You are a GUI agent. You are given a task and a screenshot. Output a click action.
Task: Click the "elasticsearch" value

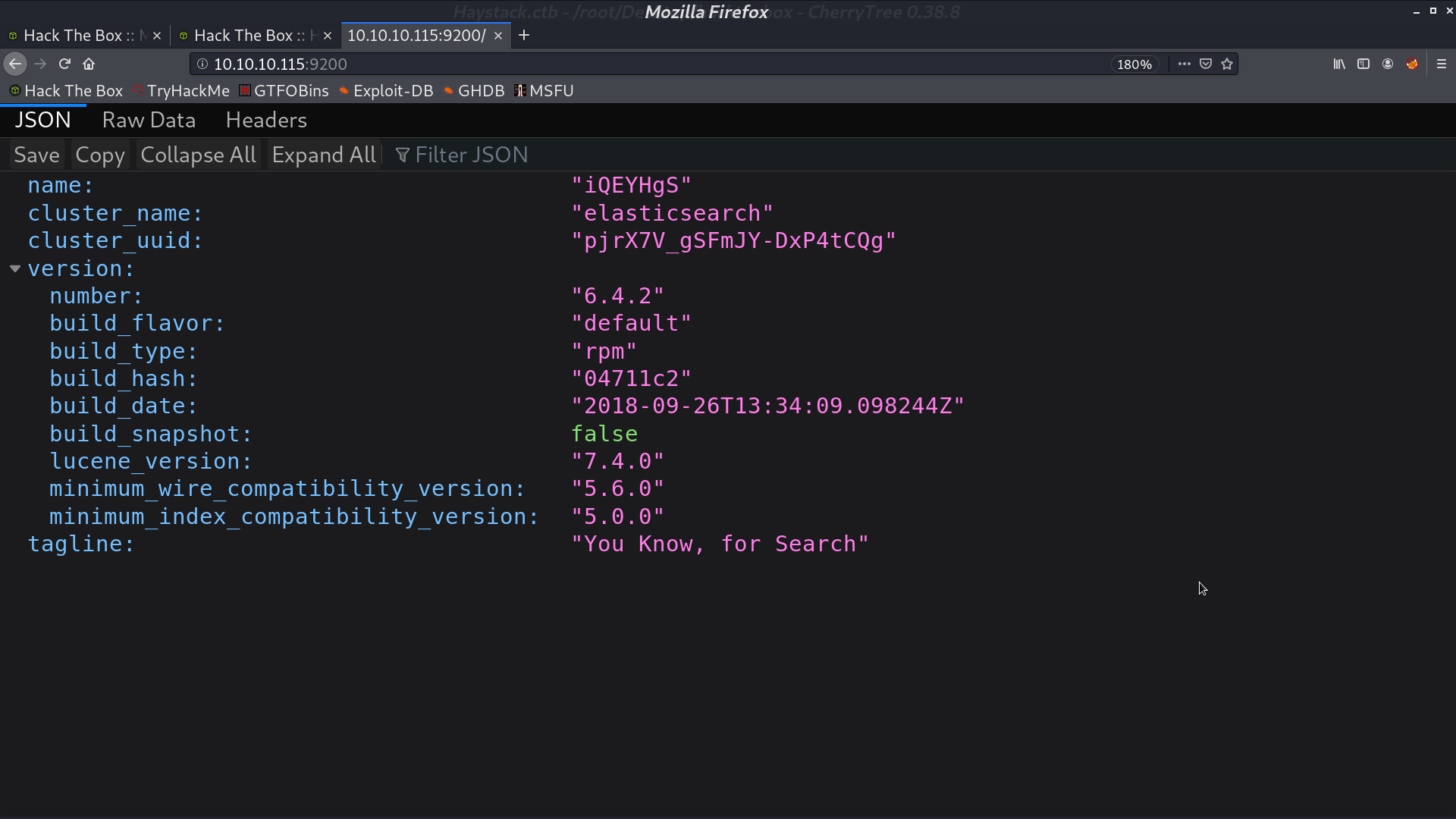coord(672,214)
